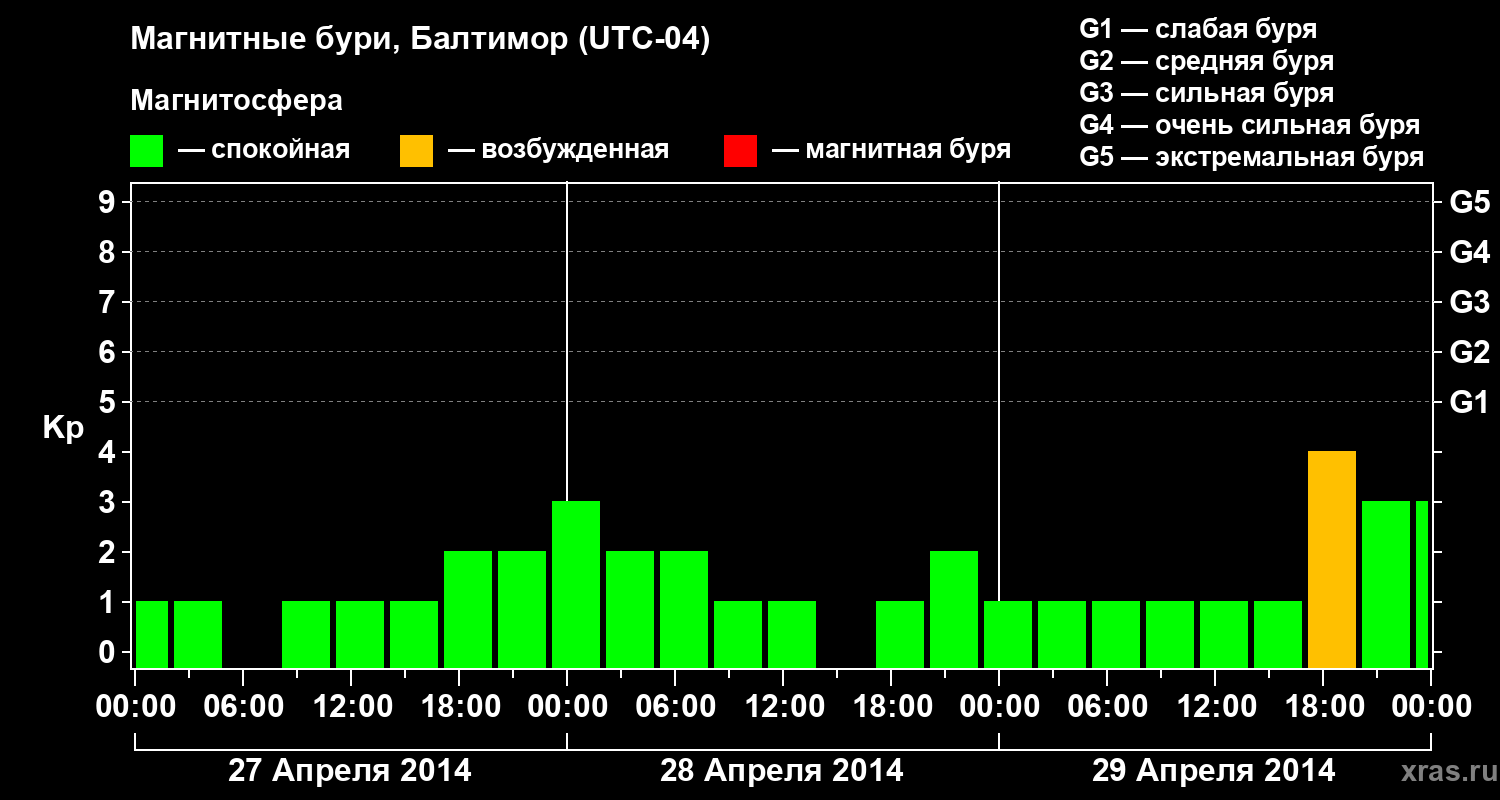
Task: Click the chart title 'Магнитные бури, Балтимор (UTC-04)'
Action: (x=420, y=41)
